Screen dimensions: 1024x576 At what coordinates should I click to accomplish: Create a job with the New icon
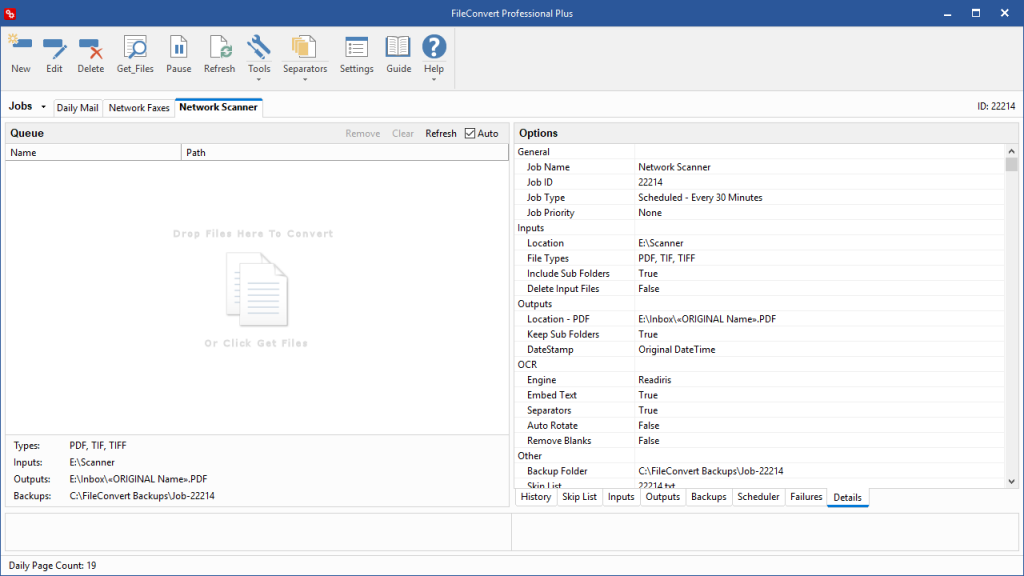(x=20, y=47)
